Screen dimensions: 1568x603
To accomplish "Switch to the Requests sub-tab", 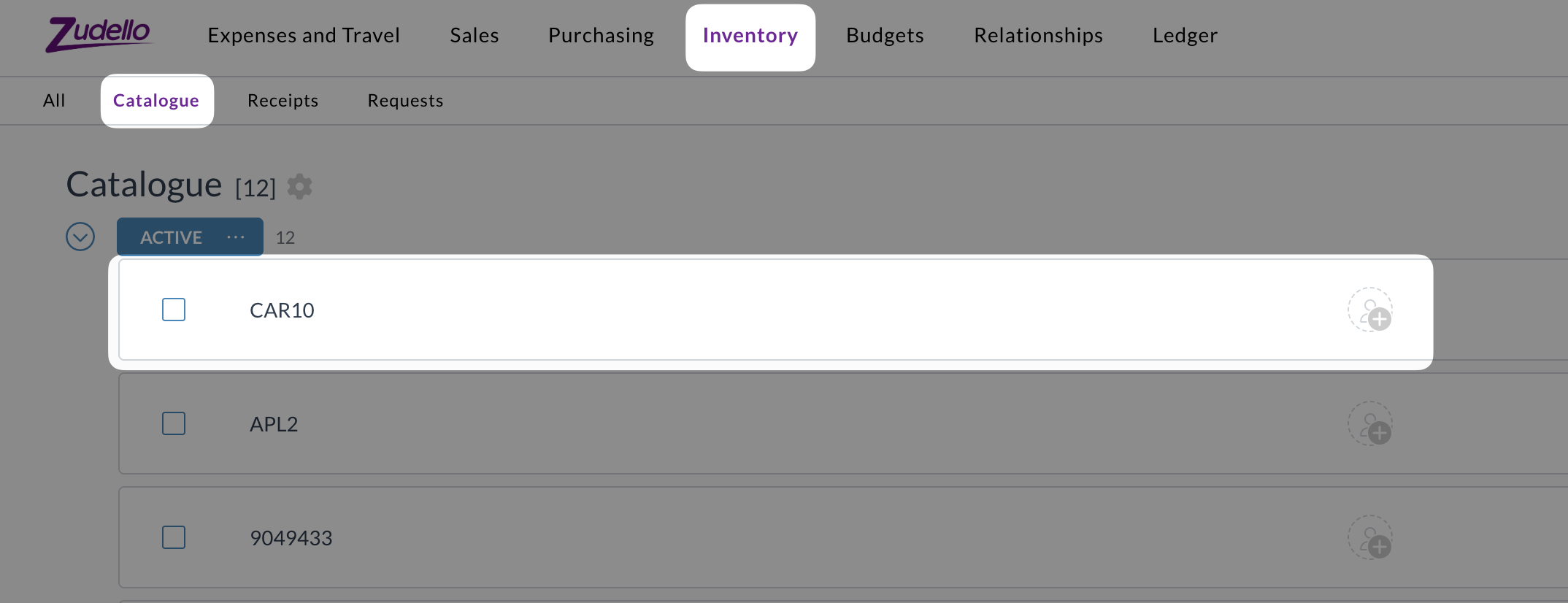I will [405, 101].
